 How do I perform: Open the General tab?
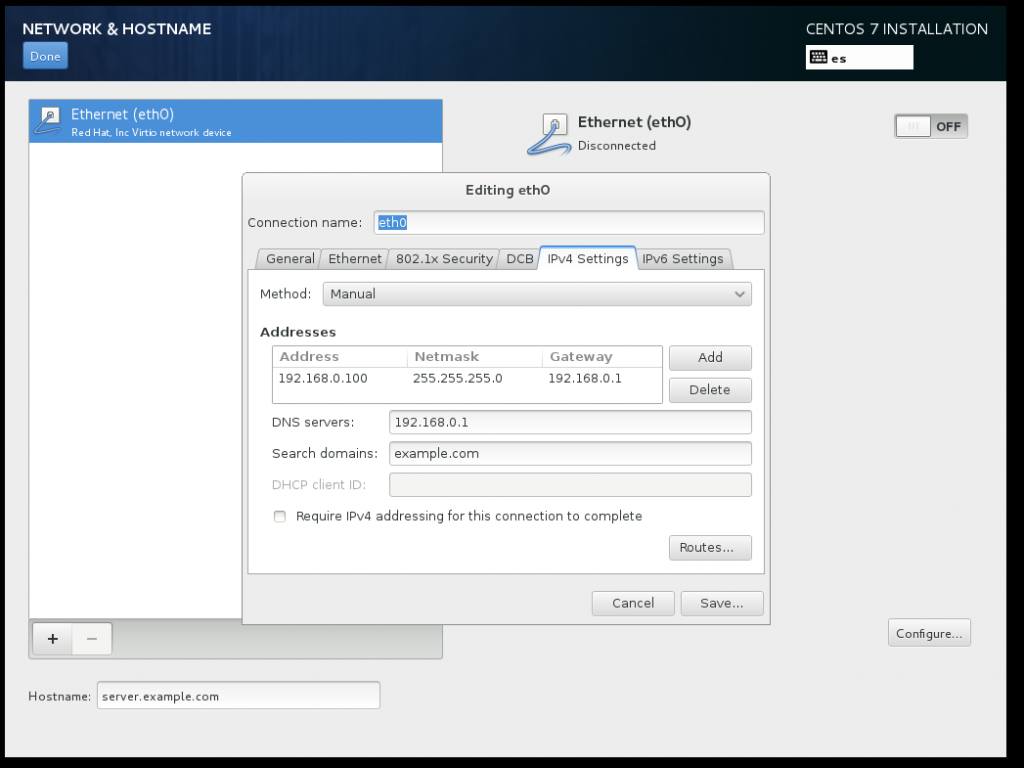(288, 258)
